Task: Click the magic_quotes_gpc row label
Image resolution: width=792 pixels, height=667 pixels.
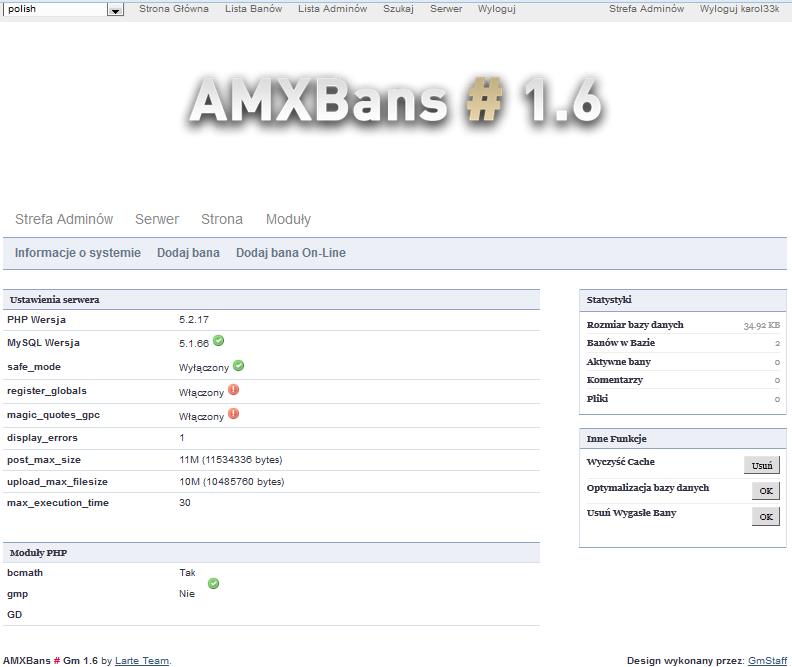Action: (x=54, y=415)
